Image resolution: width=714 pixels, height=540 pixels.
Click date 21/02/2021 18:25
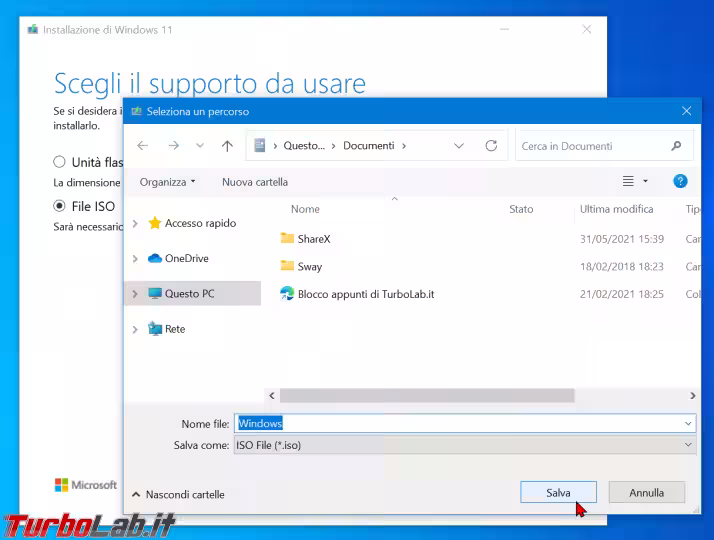[x=622, y=294]
